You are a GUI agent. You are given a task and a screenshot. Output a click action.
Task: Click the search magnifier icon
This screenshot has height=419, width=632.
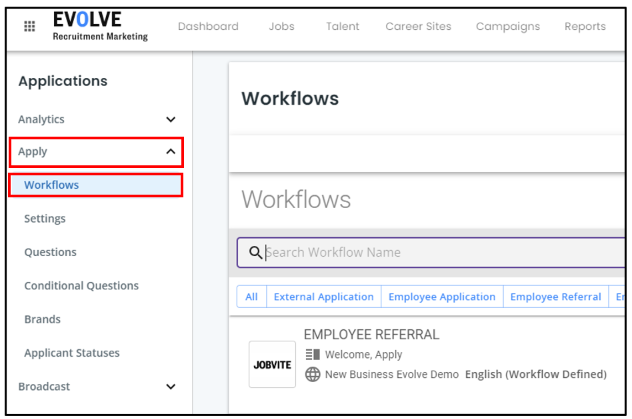point(256,253)
